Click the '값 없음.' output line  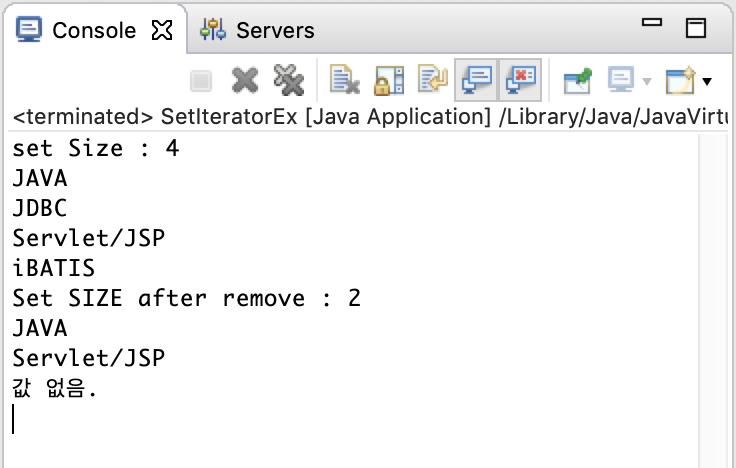coord(54,388)
